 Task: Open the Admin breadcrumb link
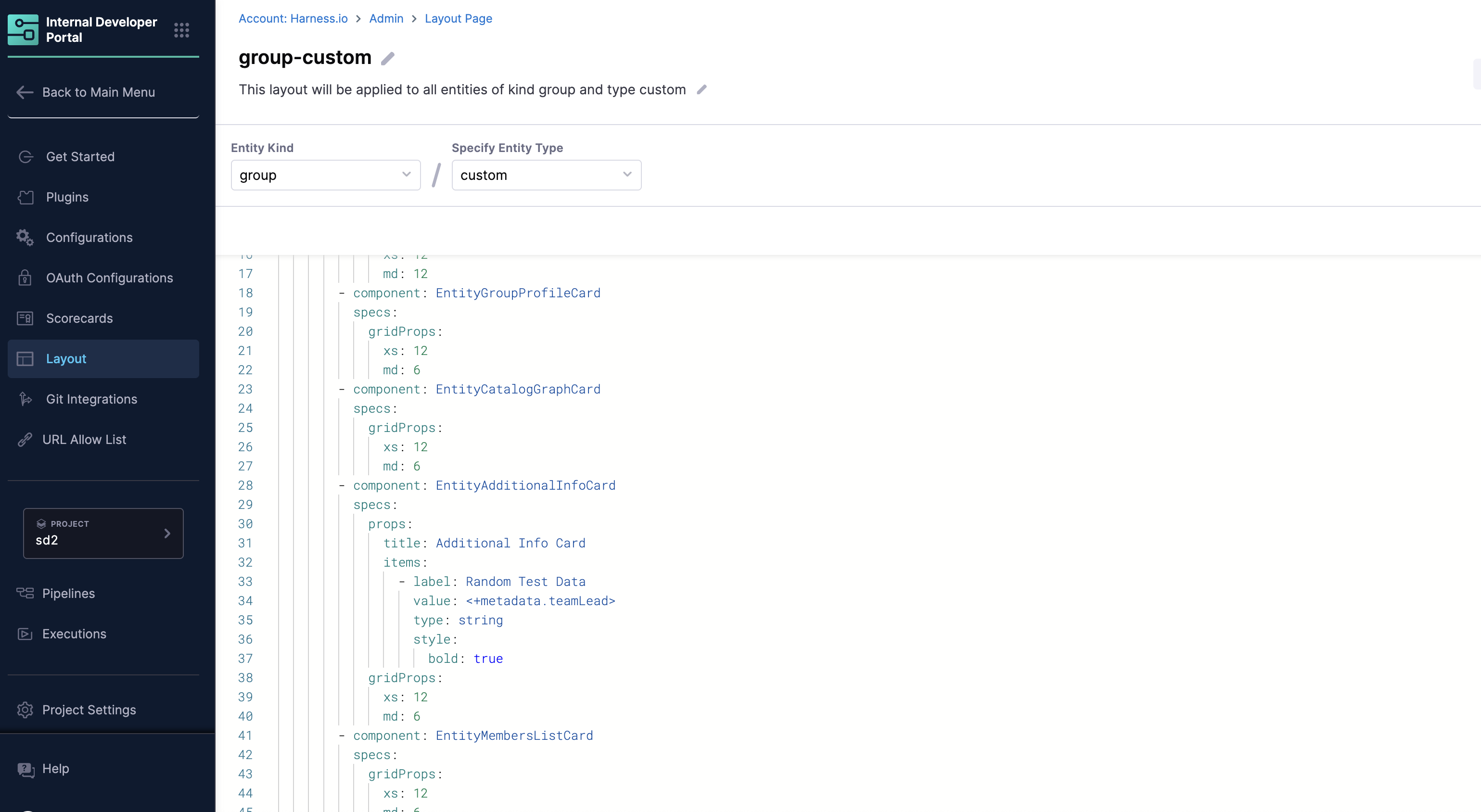tap(385, 18)
